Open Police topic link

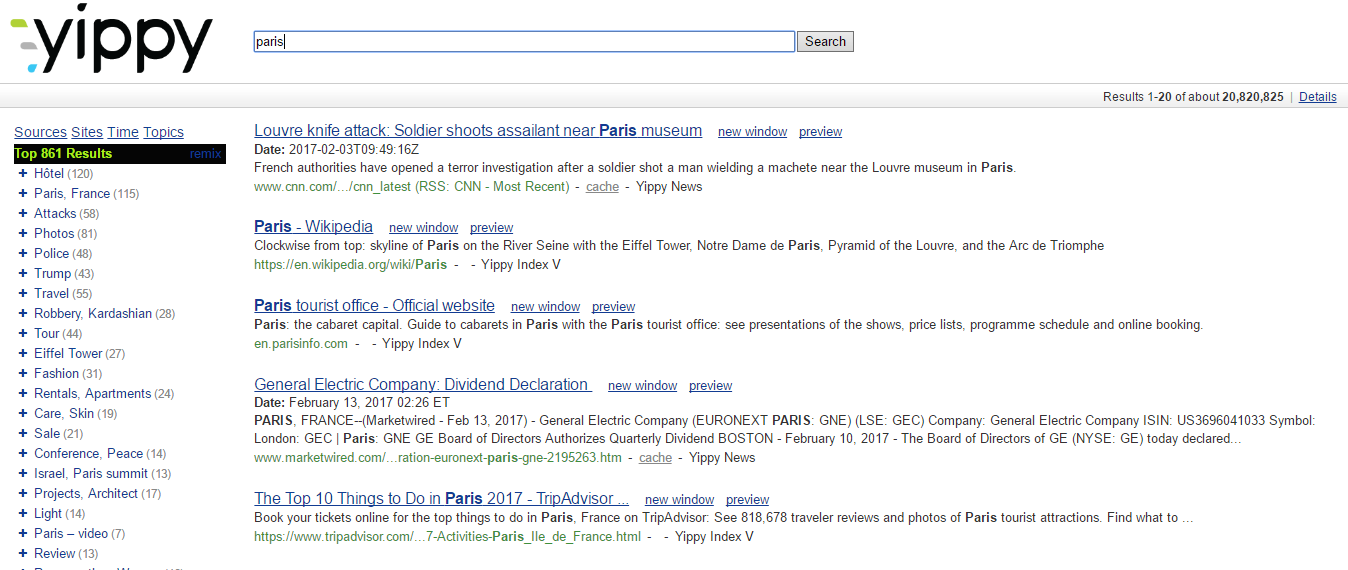52,254
